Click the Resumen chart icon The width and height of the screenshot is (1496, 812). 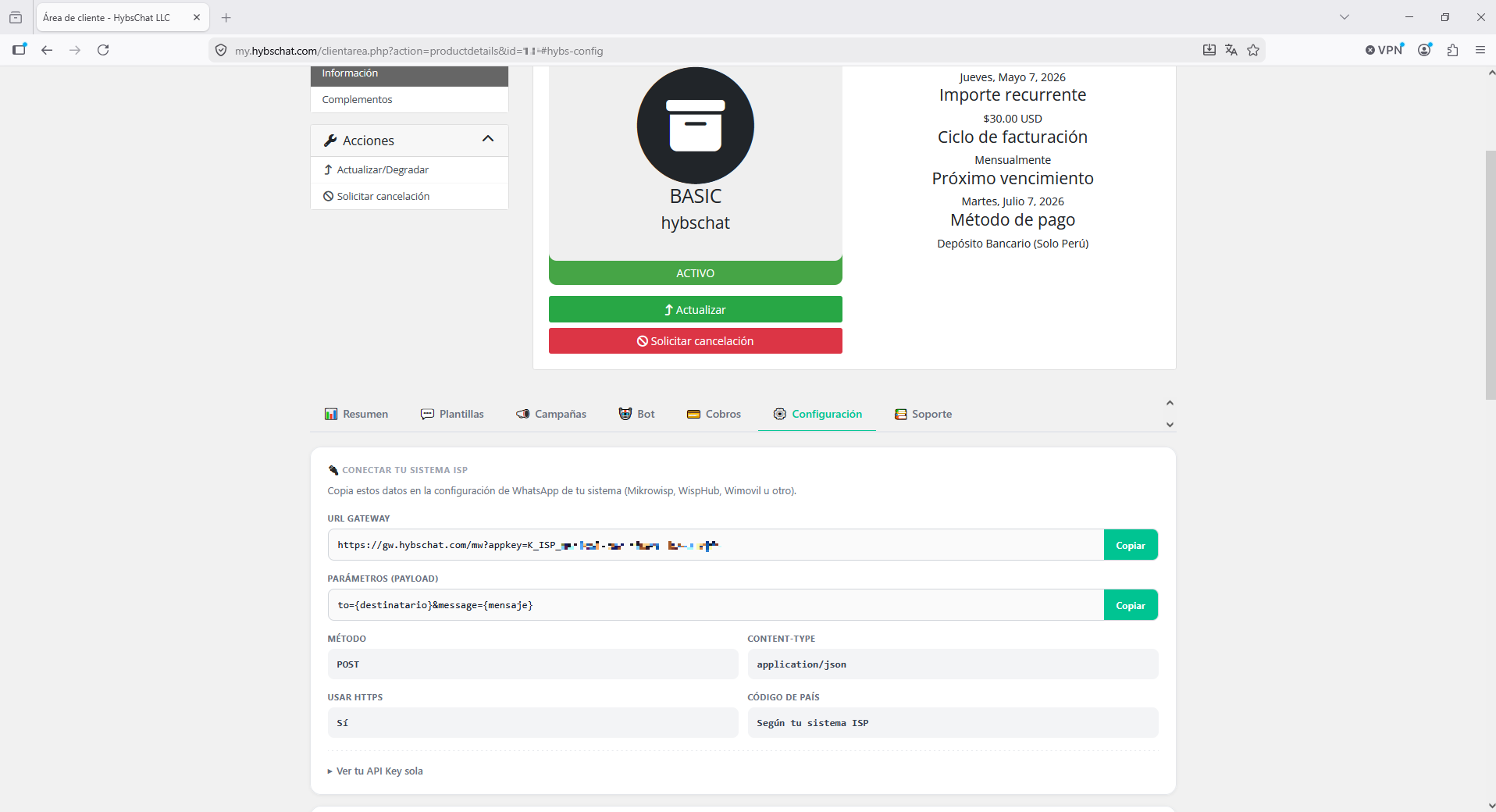click(331, 414)
